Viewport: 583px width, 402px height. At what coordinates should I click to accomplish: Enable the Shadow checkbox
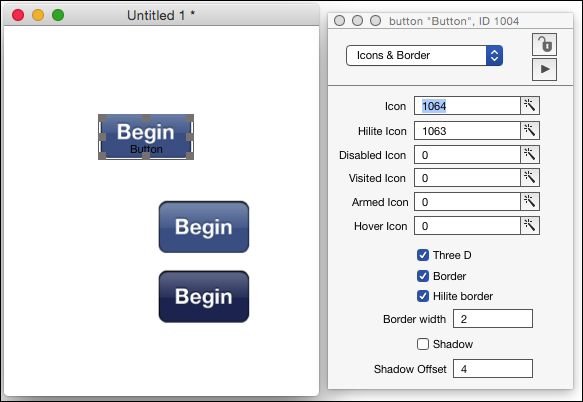423,344
